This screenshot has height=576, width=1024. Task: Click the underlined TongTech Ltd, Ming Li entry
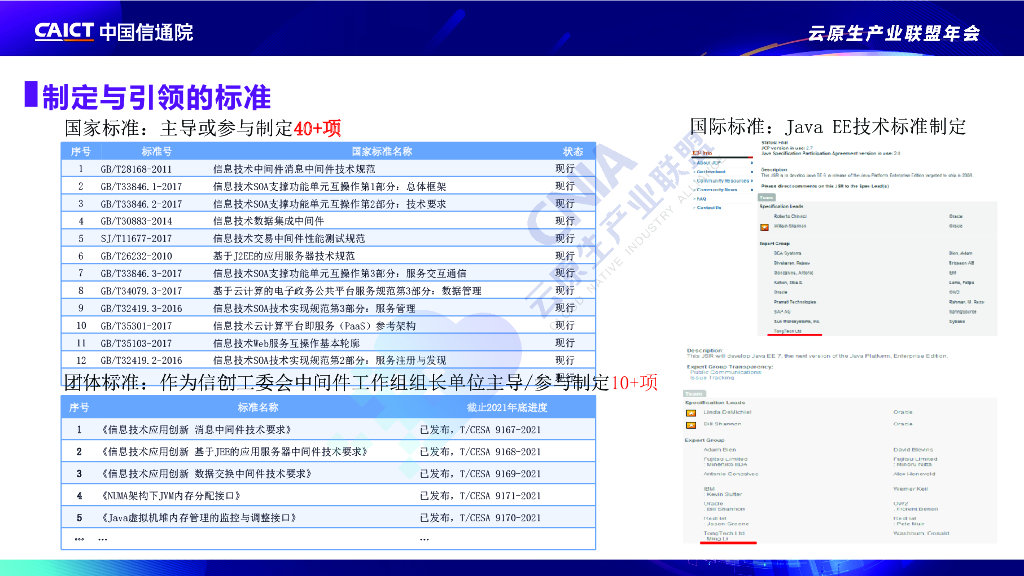[724, 536]
